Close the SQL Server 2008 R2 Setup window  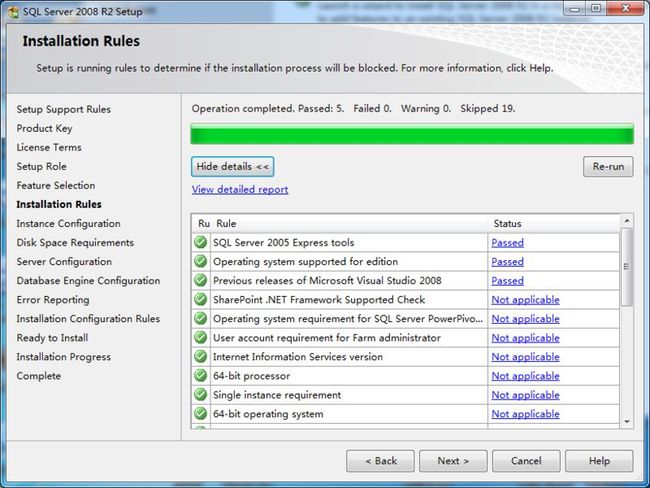626,9
